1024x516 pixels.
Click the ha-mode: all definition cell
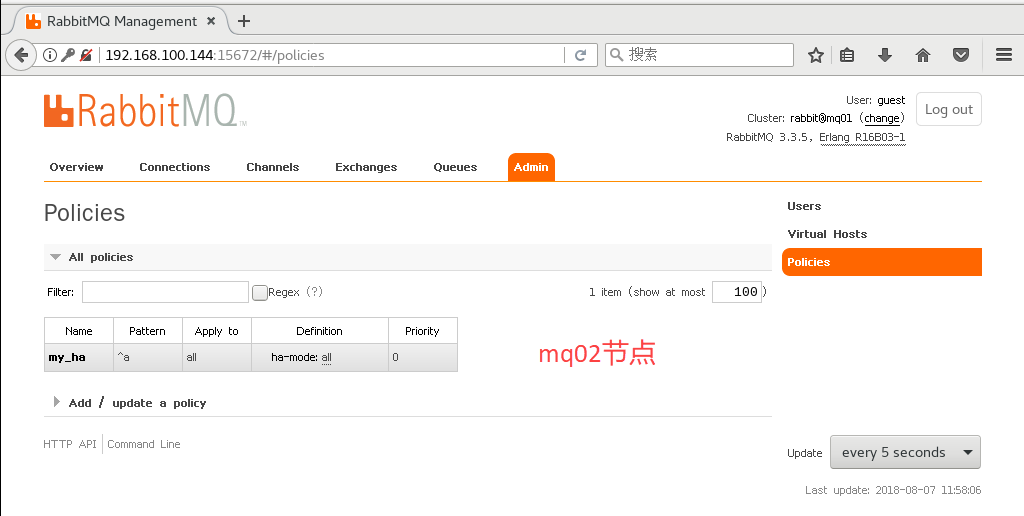[319, 357]
